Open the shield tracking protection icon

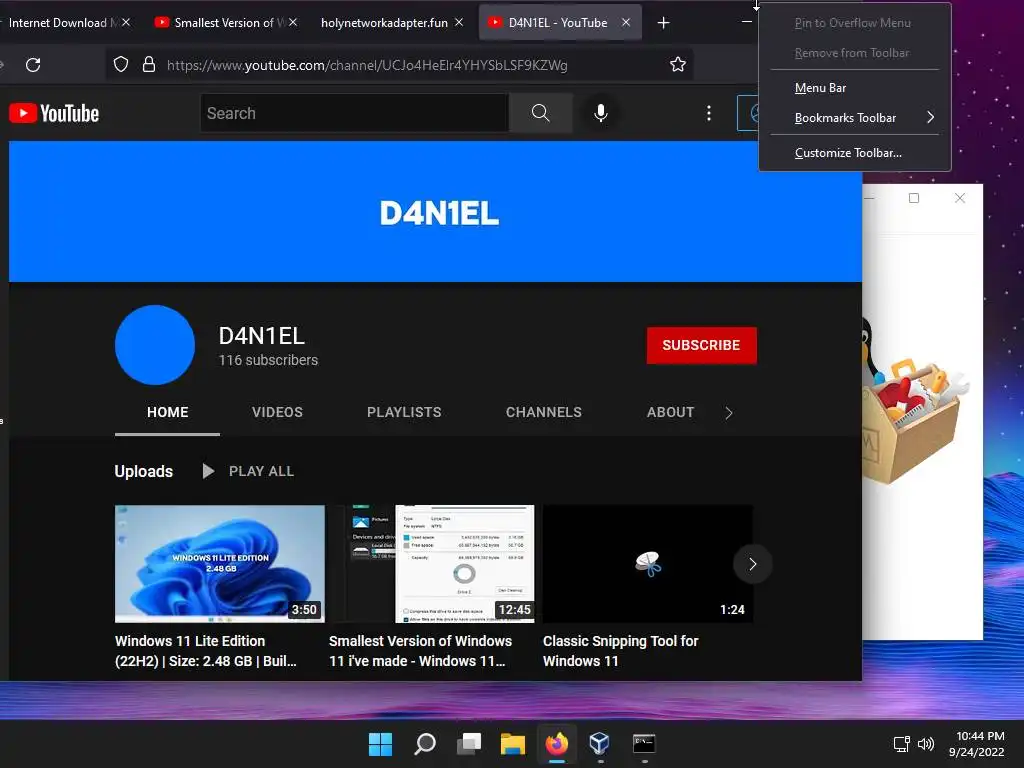(121, 64)
